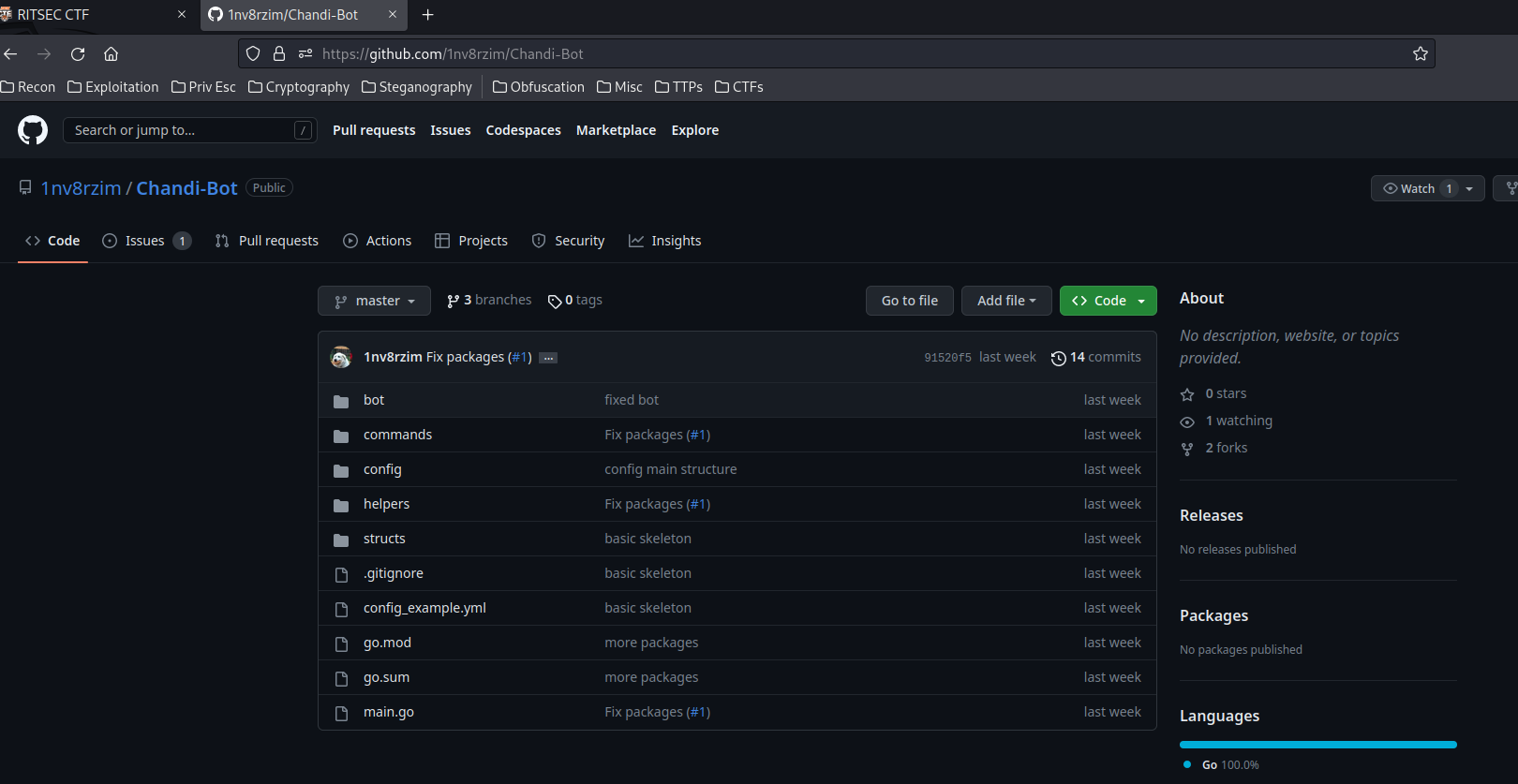
Task: Switch to the Pull requests repository tab
Action: click(267, 241)
